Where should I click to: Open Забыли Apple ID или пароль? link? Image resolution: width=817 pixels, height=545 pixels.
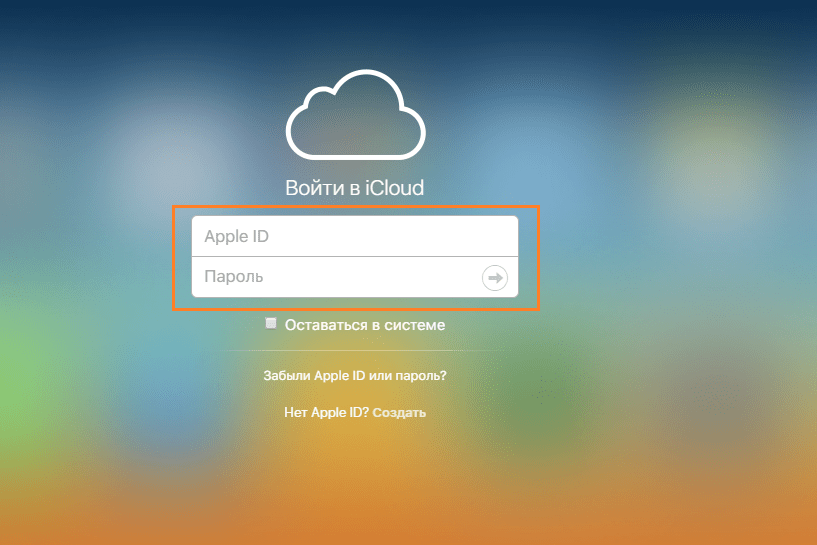(x=354, y=376)
